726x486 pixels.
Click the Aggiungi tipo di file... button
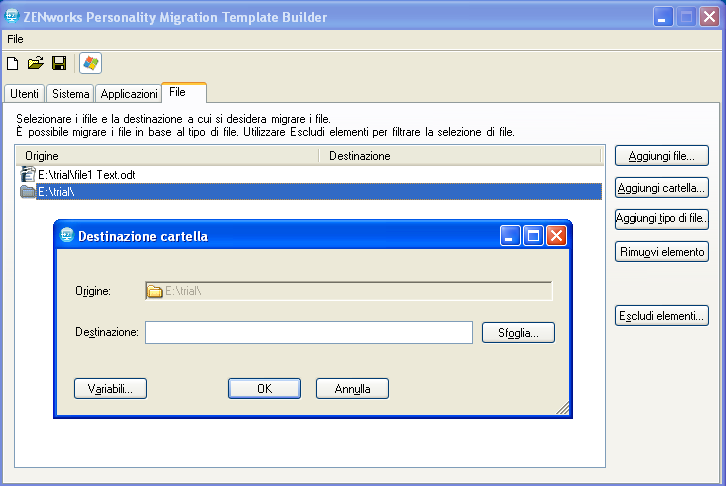pyautogui.click(x=662, y=218)
